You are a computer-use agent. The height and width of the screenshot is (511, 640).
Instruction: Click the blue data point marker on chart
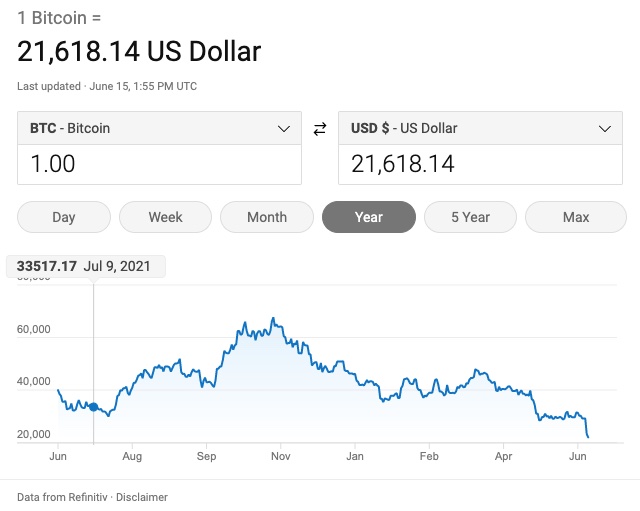94,407
